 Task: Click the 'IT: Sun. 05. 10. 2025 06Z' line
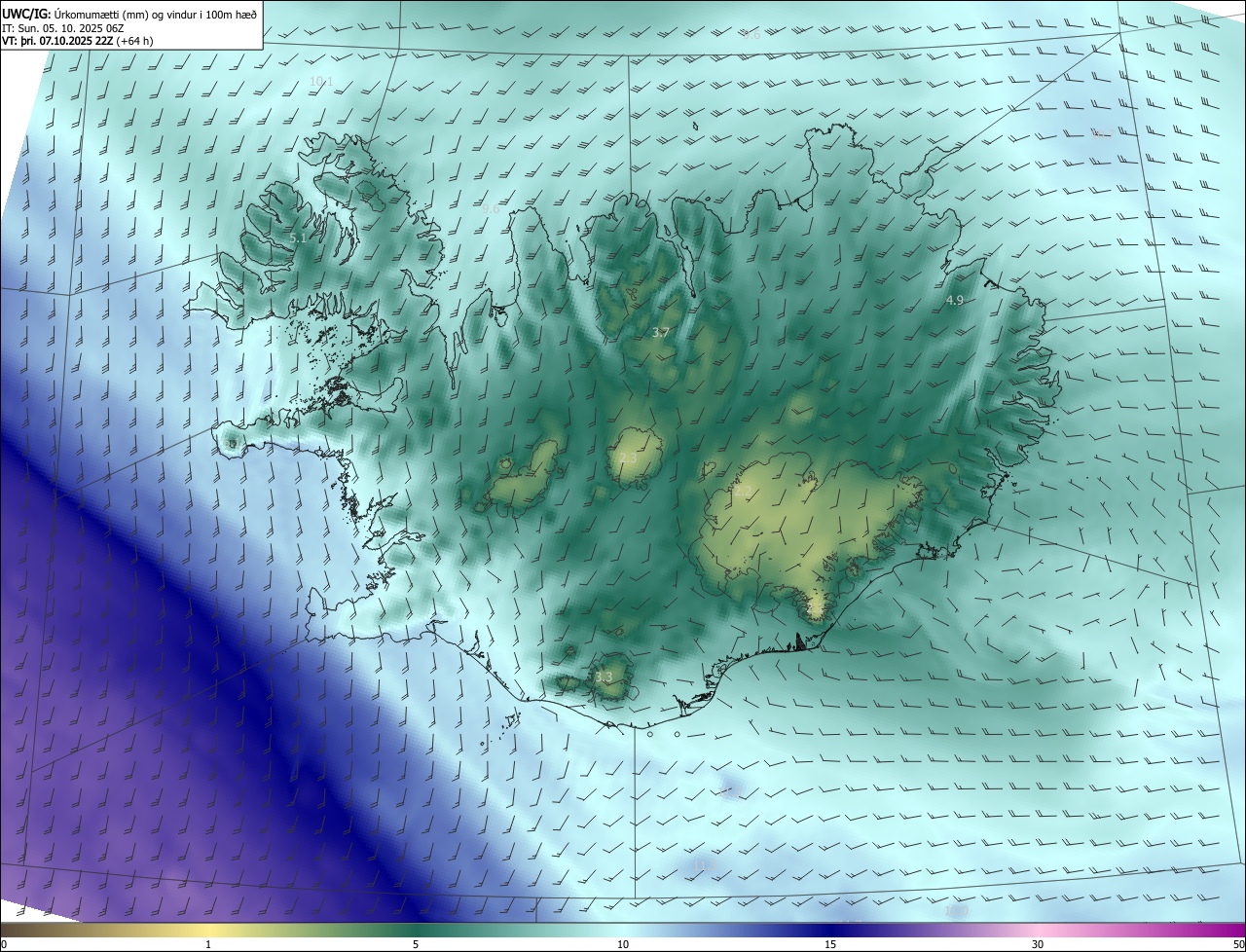63,27
